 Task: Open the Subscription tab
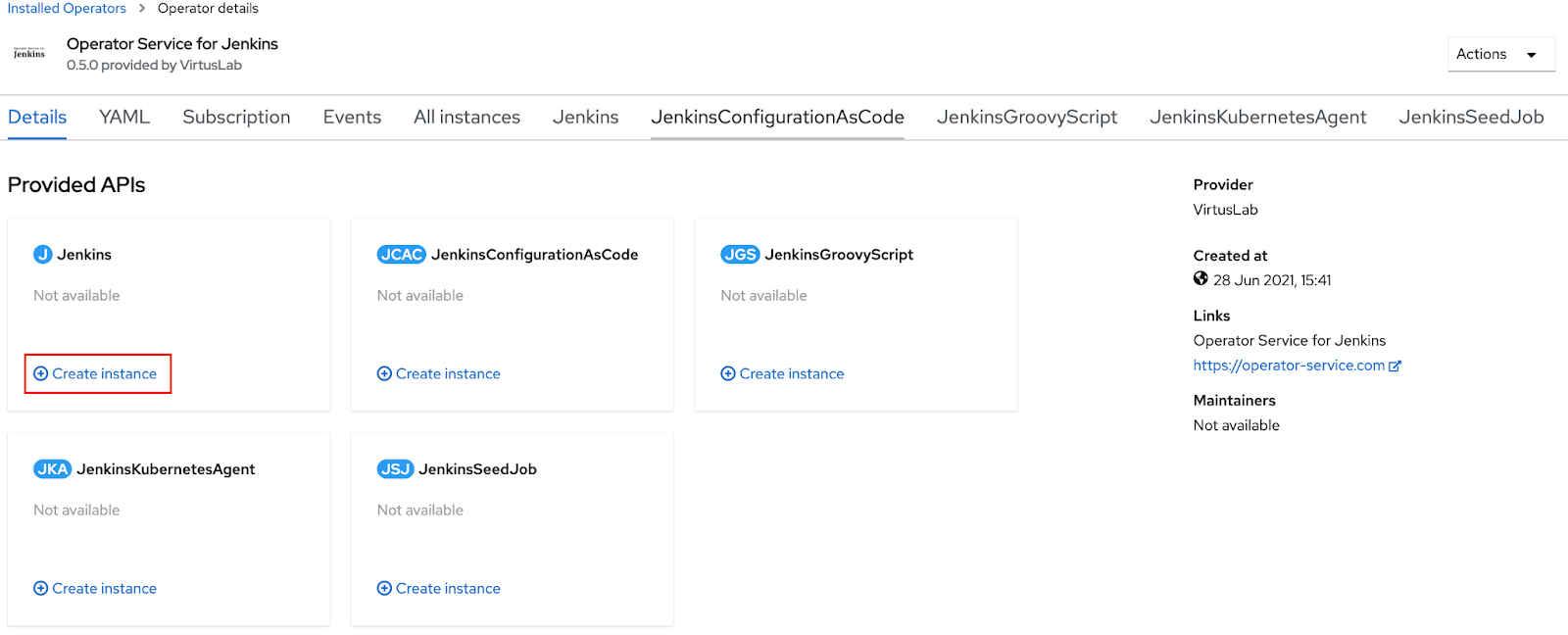236,117
